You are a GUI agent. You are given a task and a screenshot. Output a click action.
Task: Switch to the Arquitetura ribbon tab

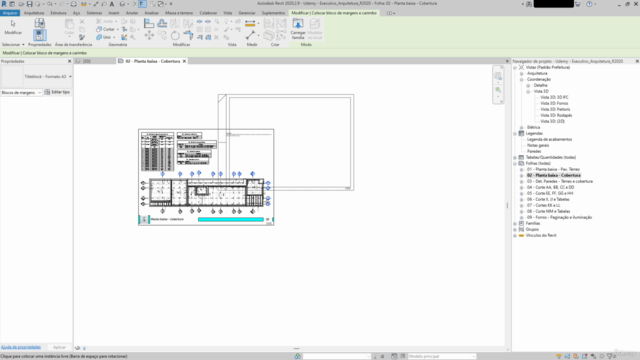34,13
